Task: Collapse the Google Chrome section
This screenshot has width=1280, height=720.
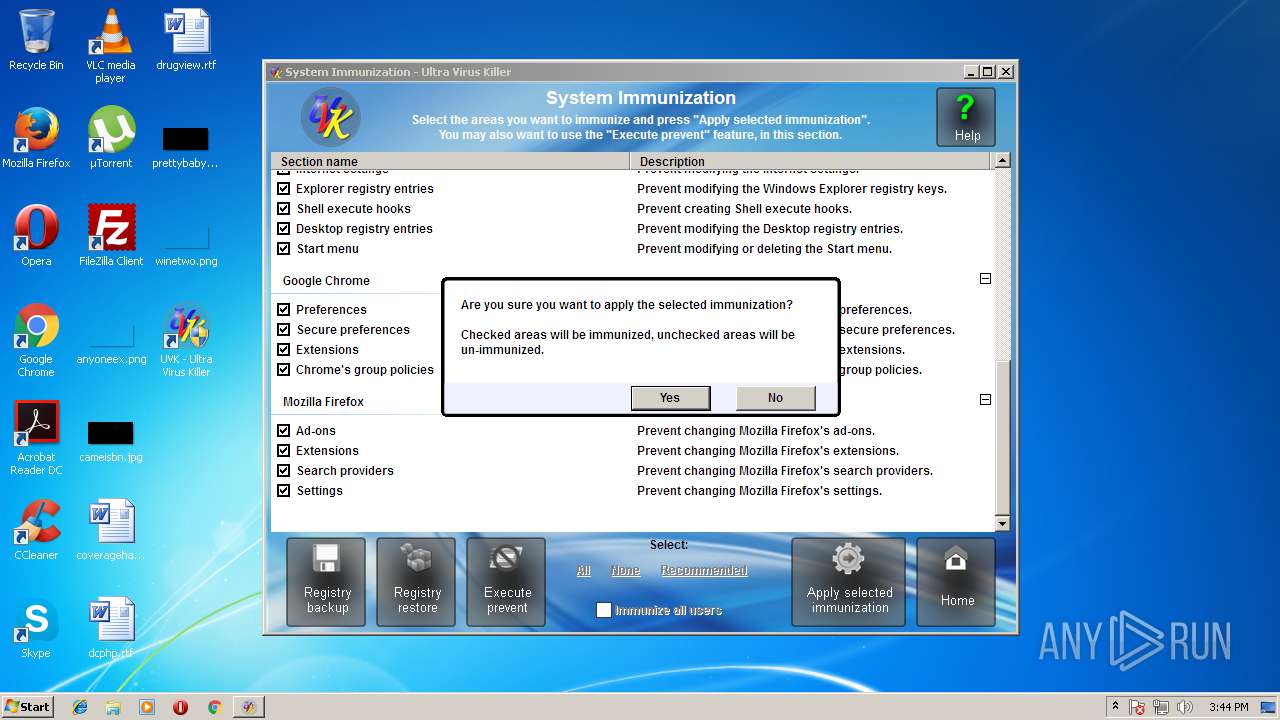Action: pos(985,279)
